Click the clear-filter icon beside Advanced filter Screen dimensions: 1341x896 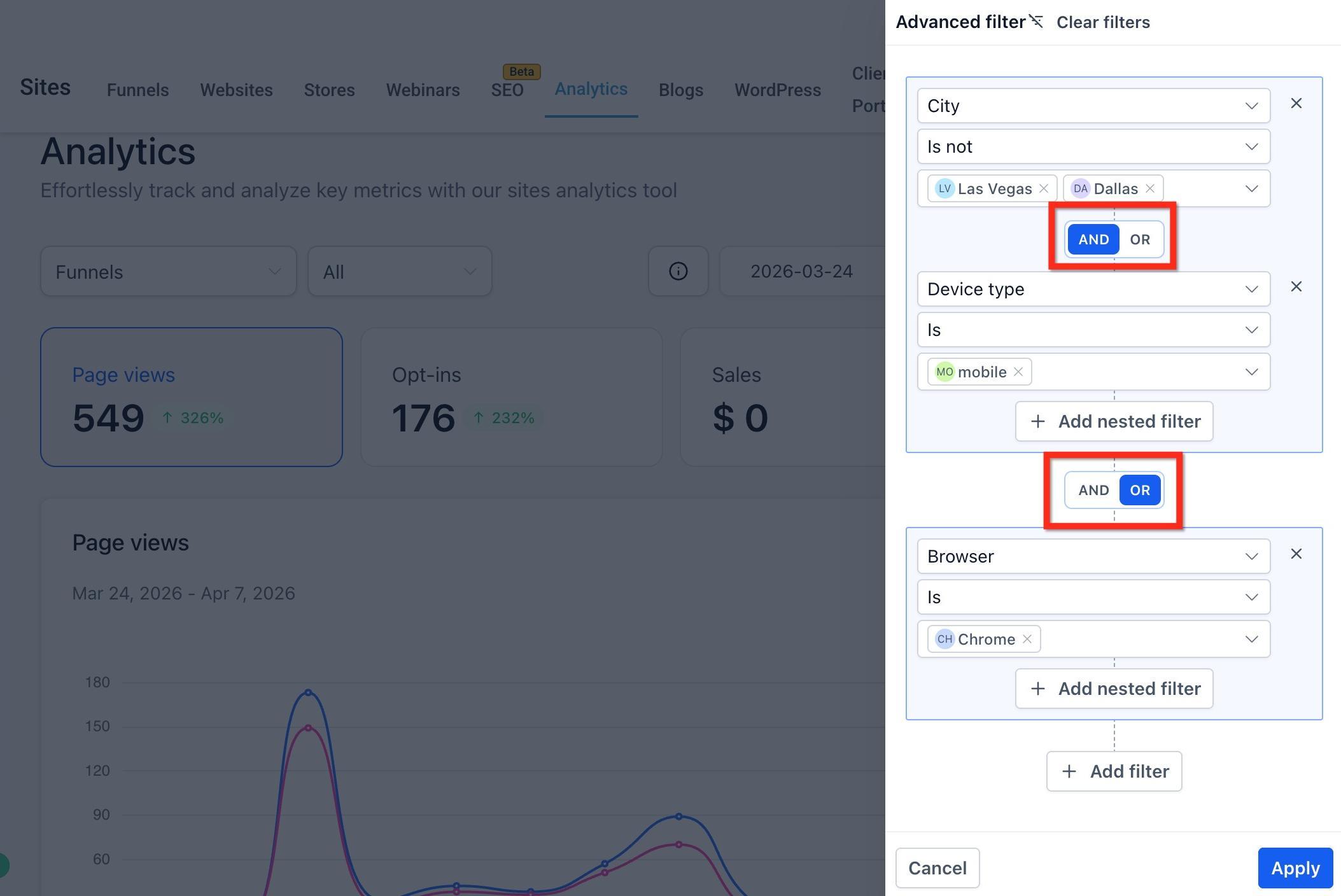(1036, 22)
